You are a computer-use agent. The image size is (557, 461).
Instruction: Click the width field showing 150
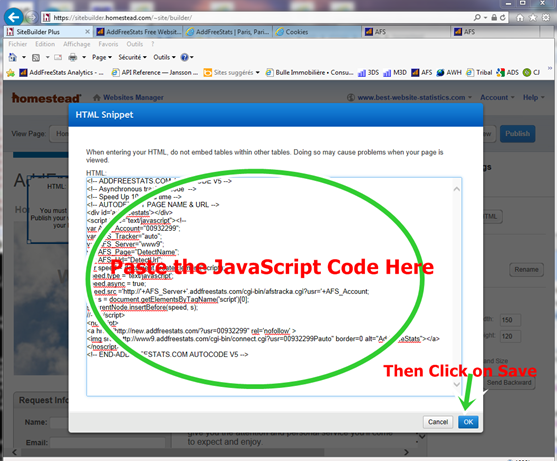point(510,320)
